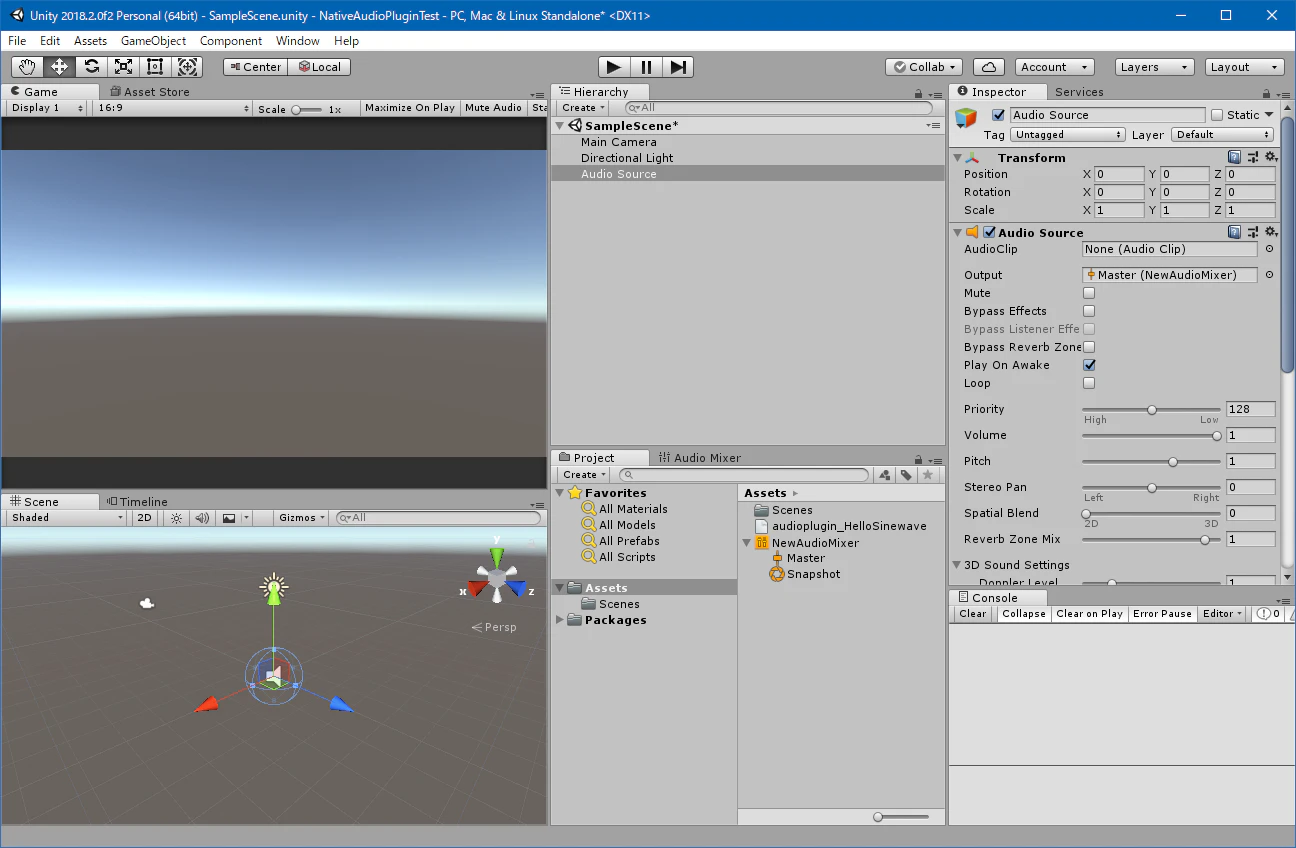Screen dimensions: 1296x848
Task: Enable the Loop checkbox
Action: coord(1089,383)
